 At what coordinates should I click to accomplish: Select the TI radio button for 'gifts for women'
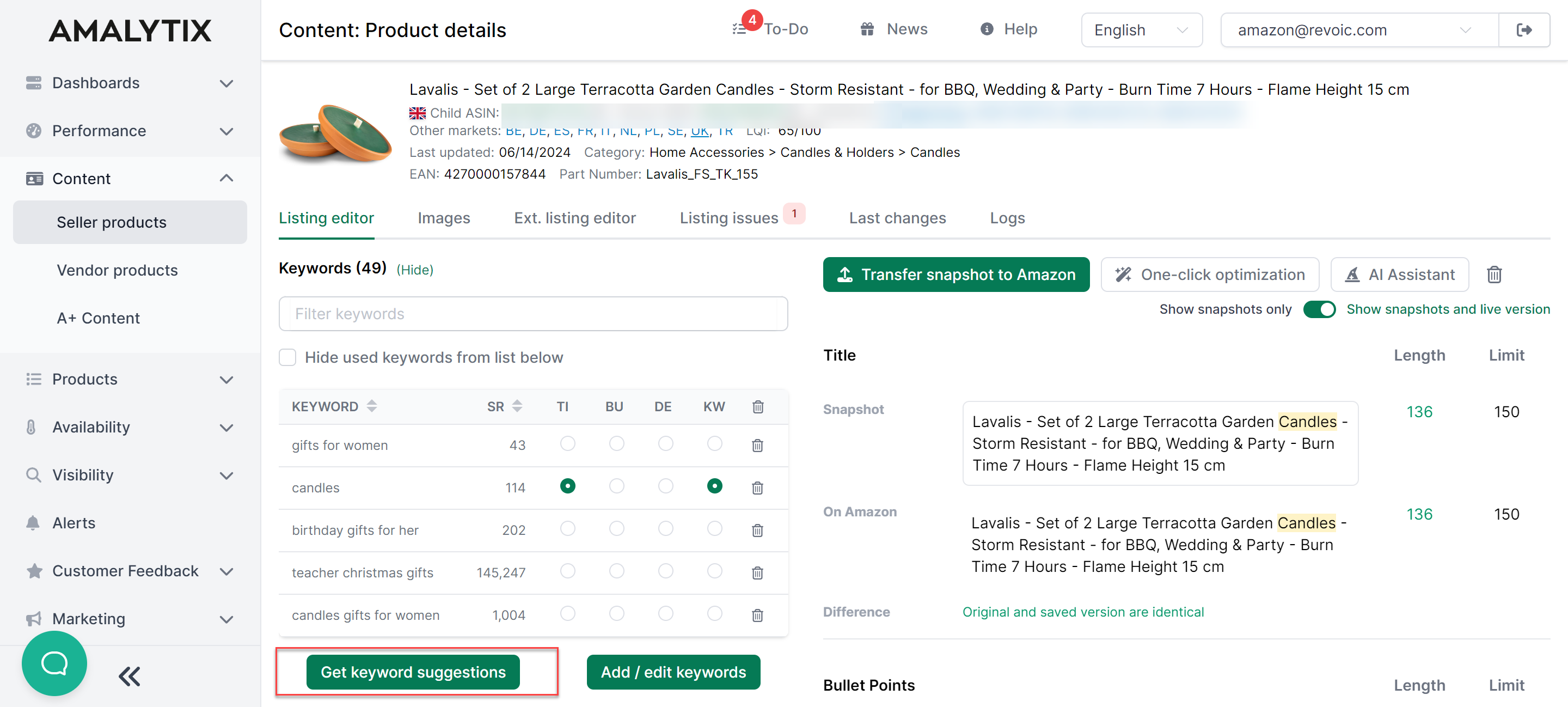567,444
